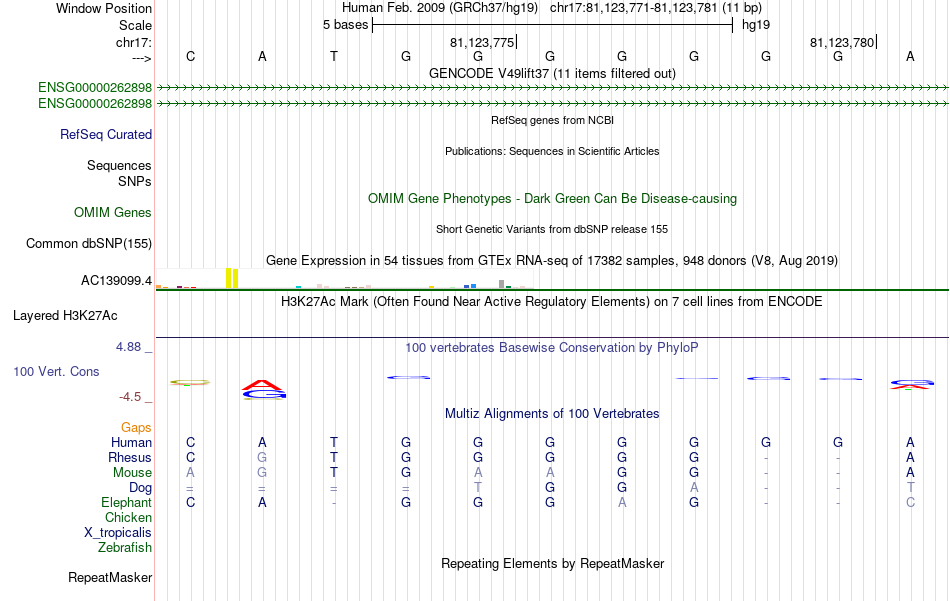This screenshot has height=601, width=950.
Task: Click the OMIM Gene Phenotypes title
Action: tap(553, 199)
